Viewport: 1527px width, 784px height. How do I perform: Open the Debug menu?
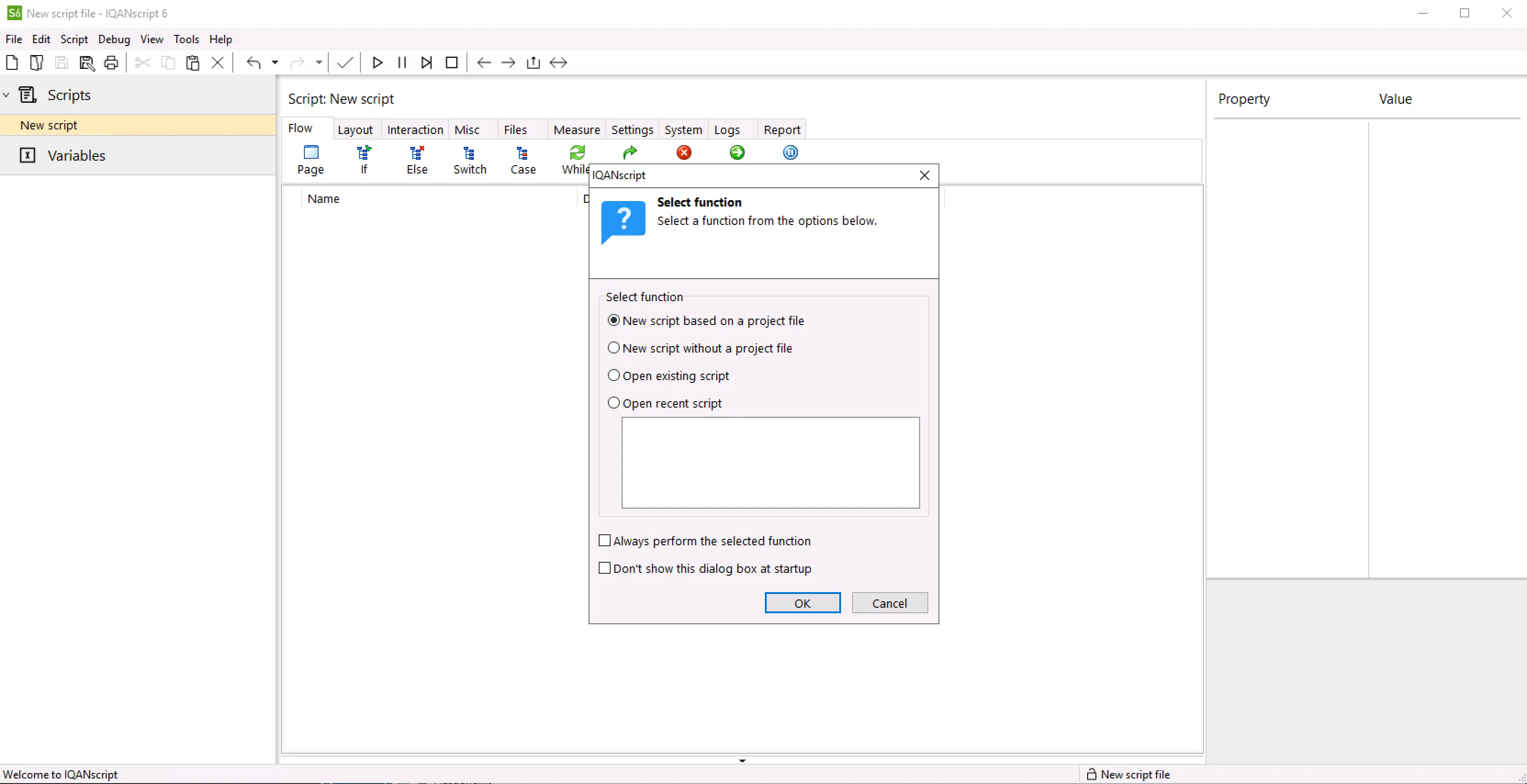coord(114,39)
